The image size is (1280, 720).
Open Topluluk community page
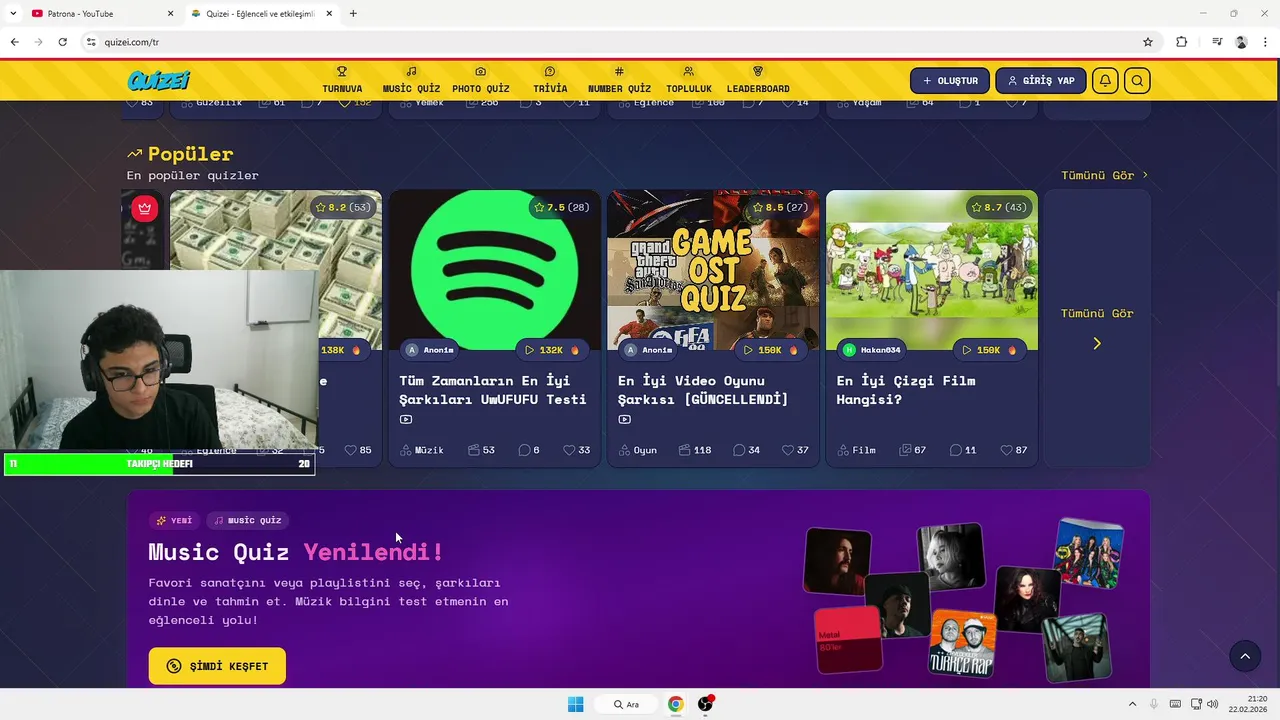688,80
